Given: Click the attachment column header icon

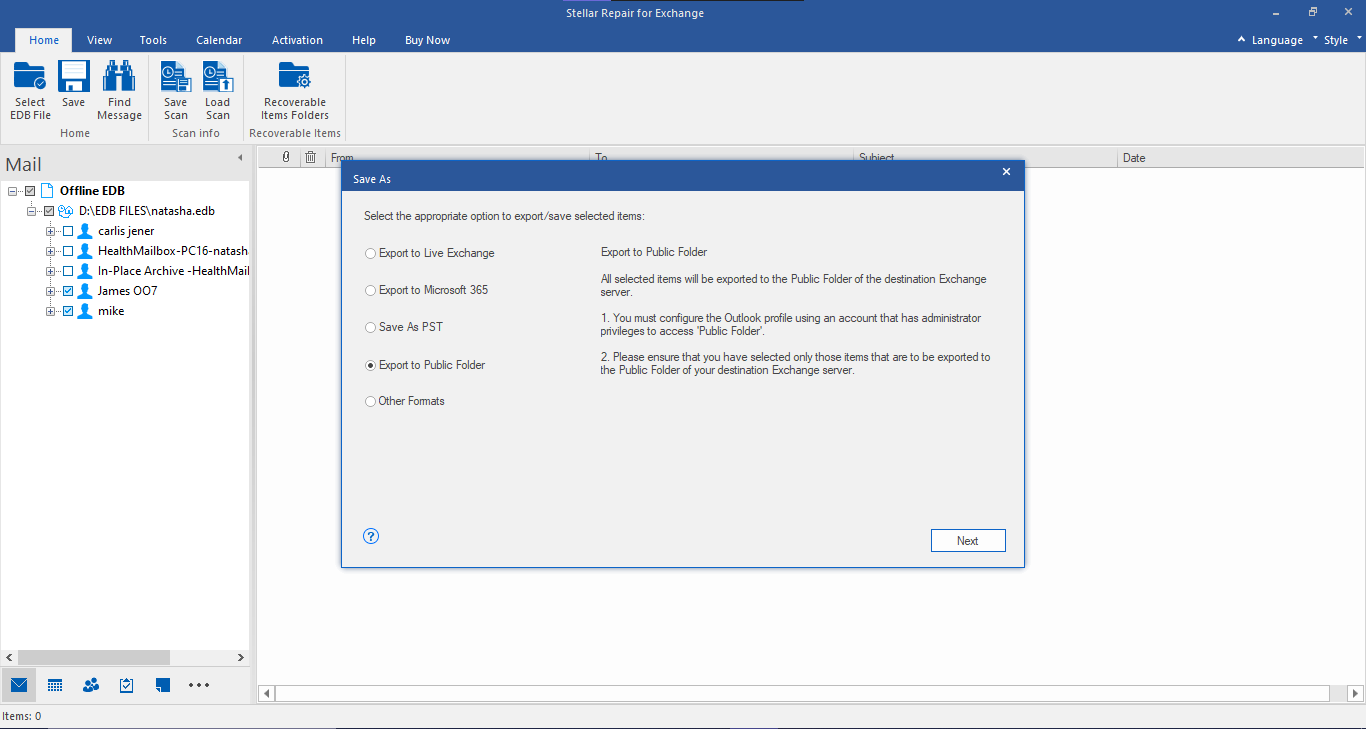Looking at the screenshot, I should click(x=286, y=157).
